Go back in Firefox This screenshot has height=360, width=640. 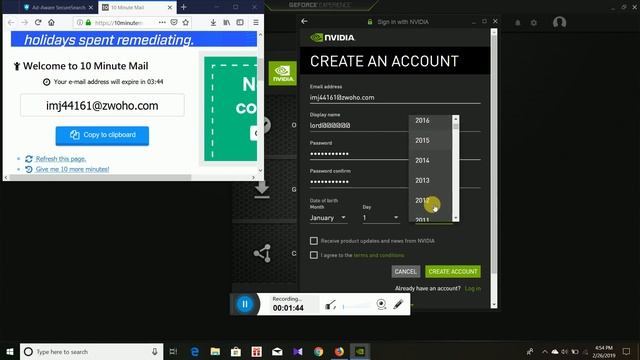pyautogui.click(x=11, y=22)
